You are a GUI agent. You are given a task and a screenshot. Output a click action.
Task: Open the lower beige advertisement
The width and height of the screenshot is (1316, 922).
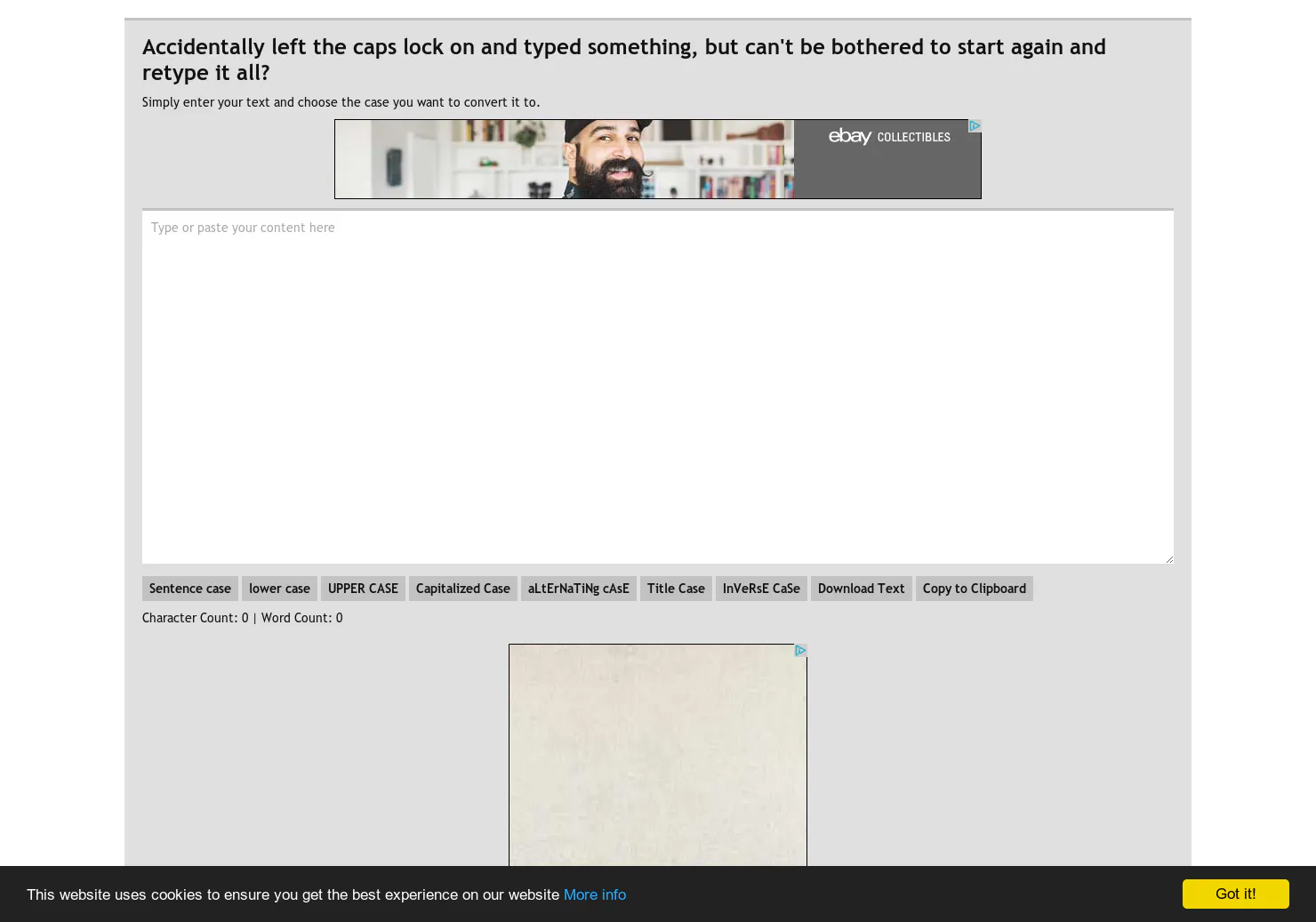coord(658,756)
